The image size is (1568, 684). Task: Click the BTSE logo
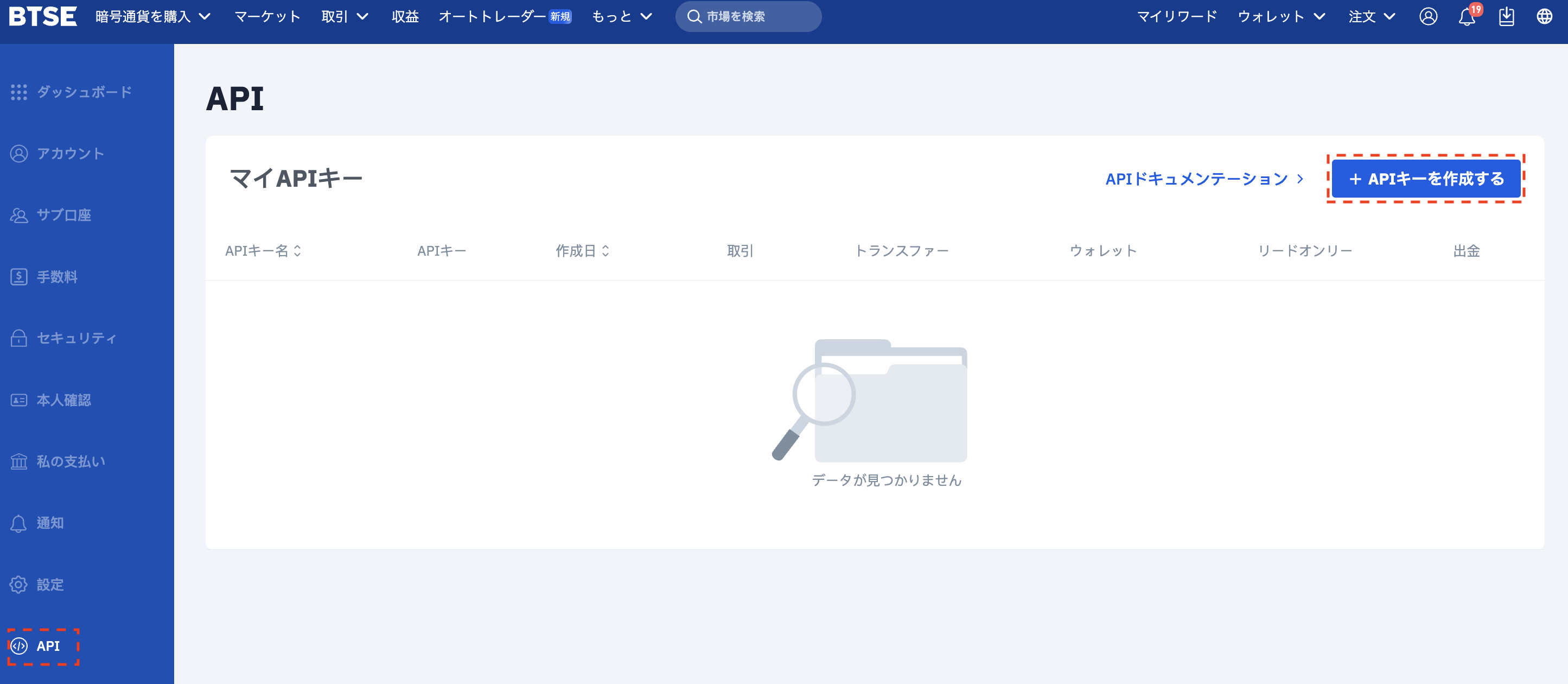click(43, 16)
